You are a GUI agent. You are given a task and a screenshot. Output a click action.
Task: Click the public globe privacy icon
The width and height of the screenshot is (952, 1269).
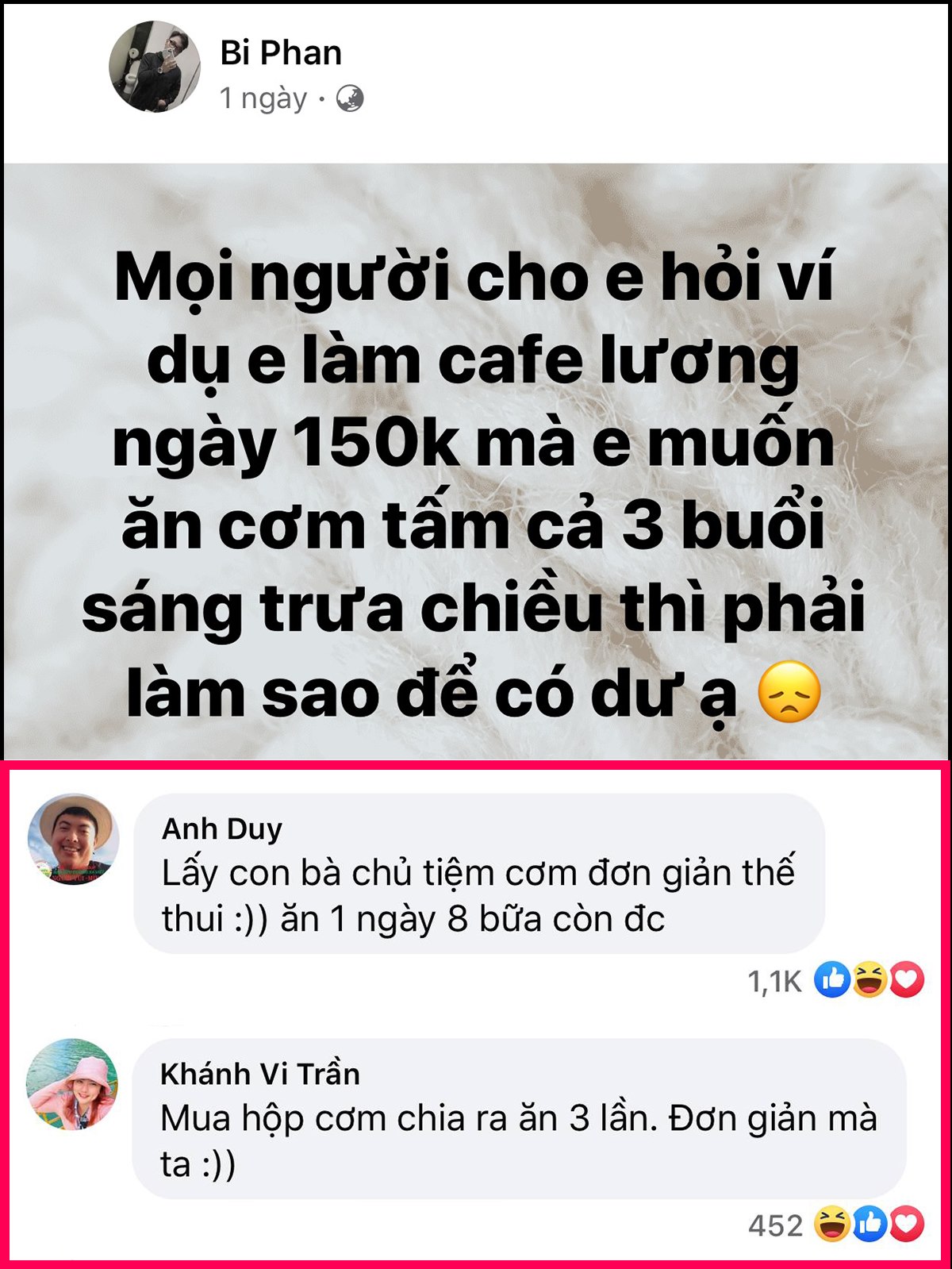click(x=350, y=99)
